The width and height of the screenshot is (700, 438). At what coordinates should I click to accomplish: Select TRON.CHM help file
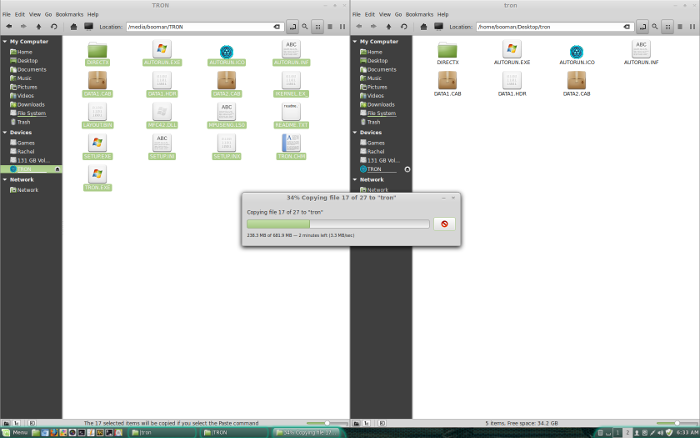[x=291, y=146]
